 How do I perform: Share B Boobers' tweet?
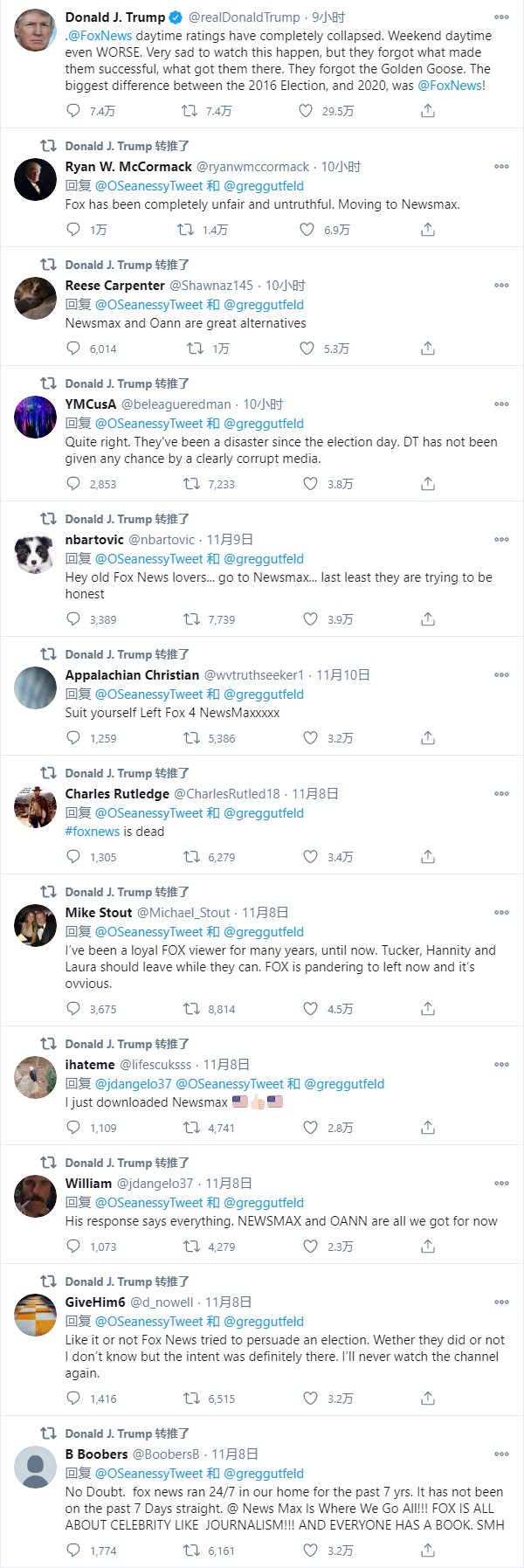tap(428, 1551)
